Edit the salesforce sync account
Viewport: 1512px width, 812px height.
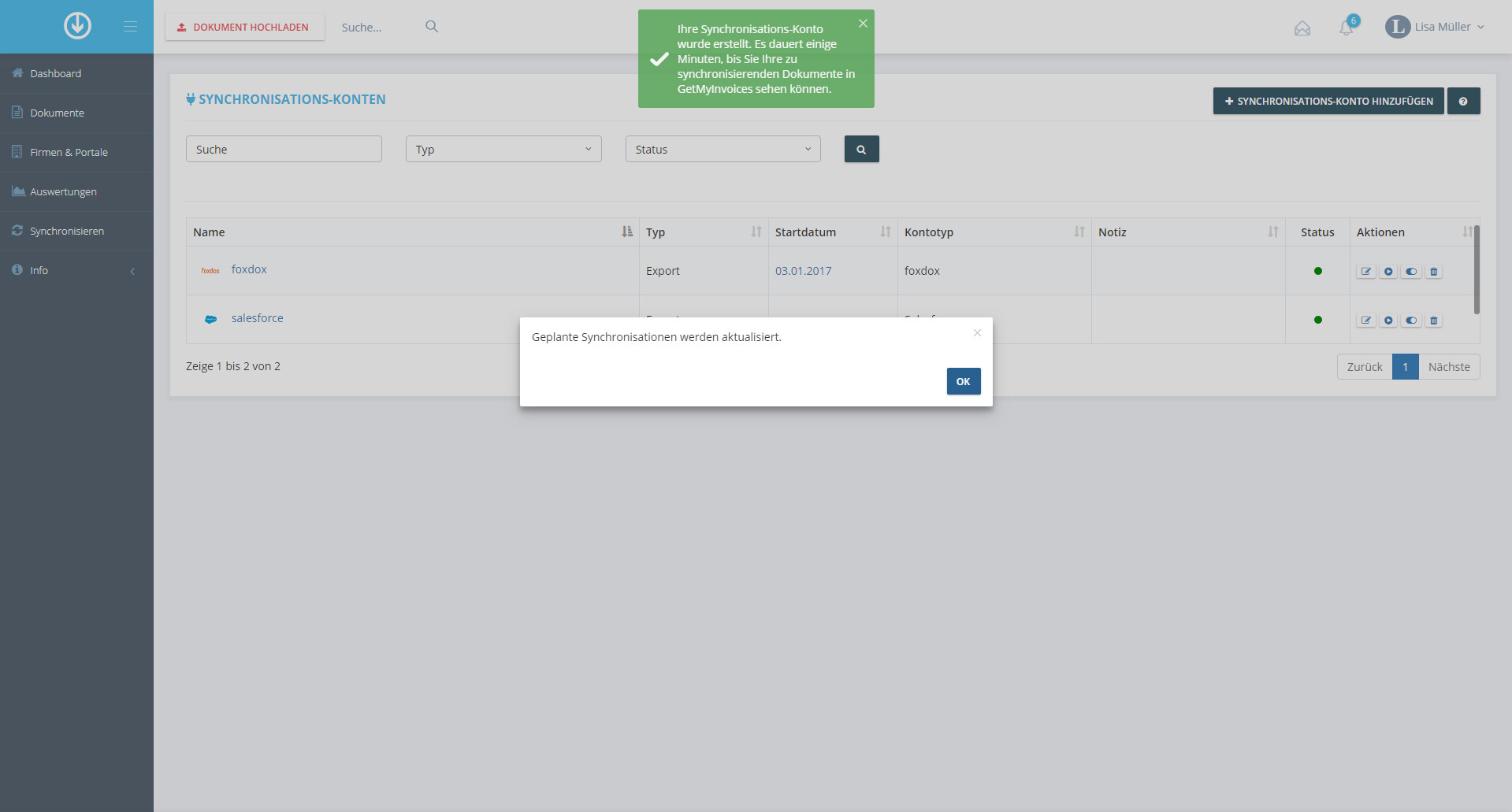(x=1366, y=321)
